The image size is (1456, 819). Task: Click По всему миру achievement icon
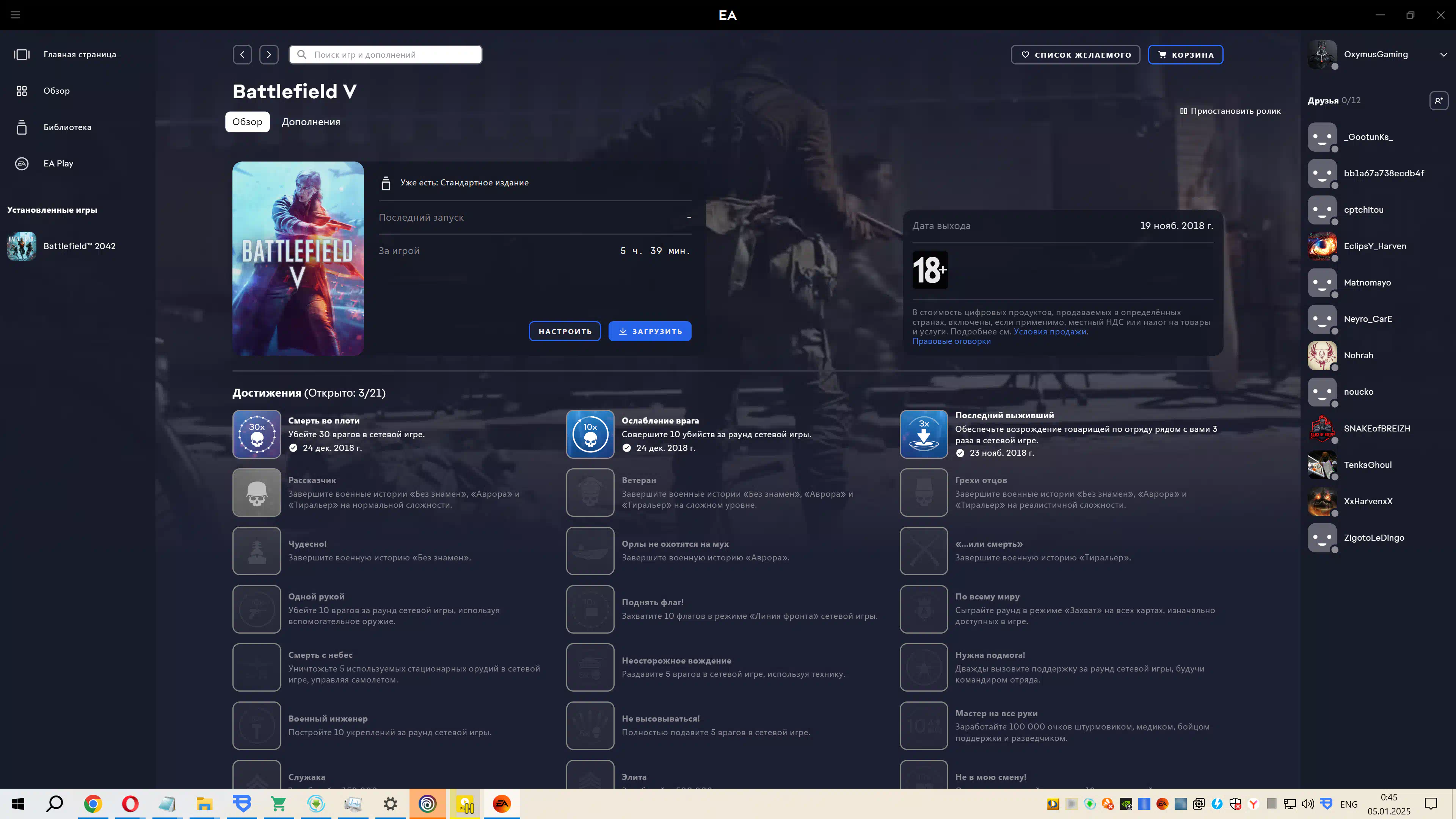pos(924,609)
